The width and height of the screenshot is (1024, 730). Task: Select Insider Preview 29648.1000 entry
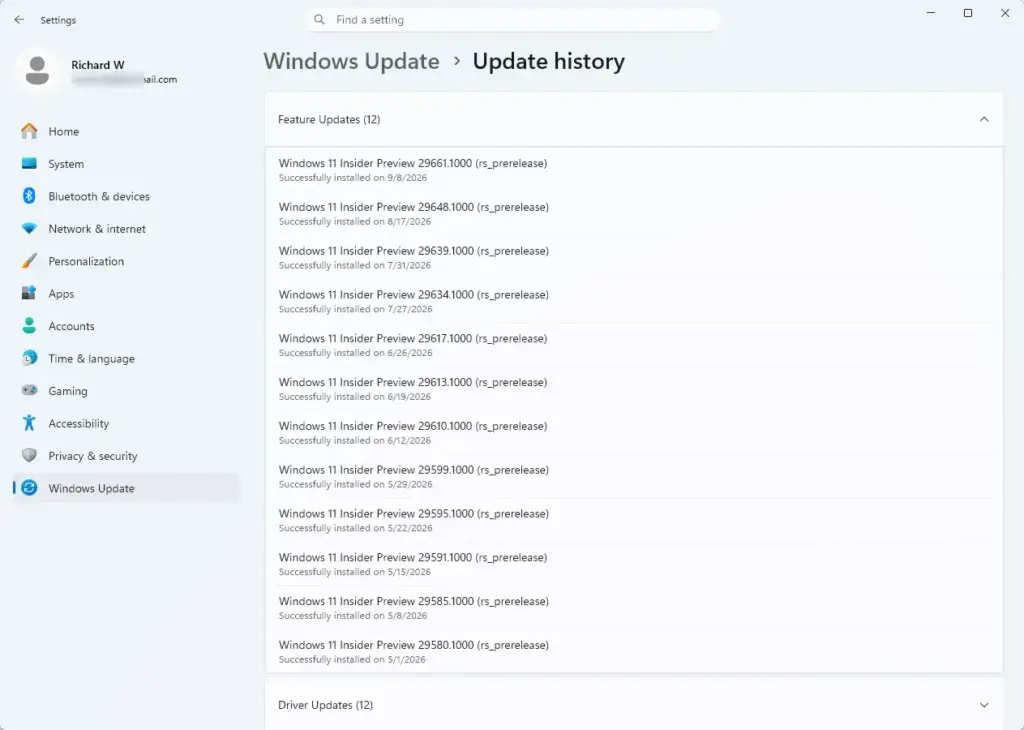coord(633,214)
